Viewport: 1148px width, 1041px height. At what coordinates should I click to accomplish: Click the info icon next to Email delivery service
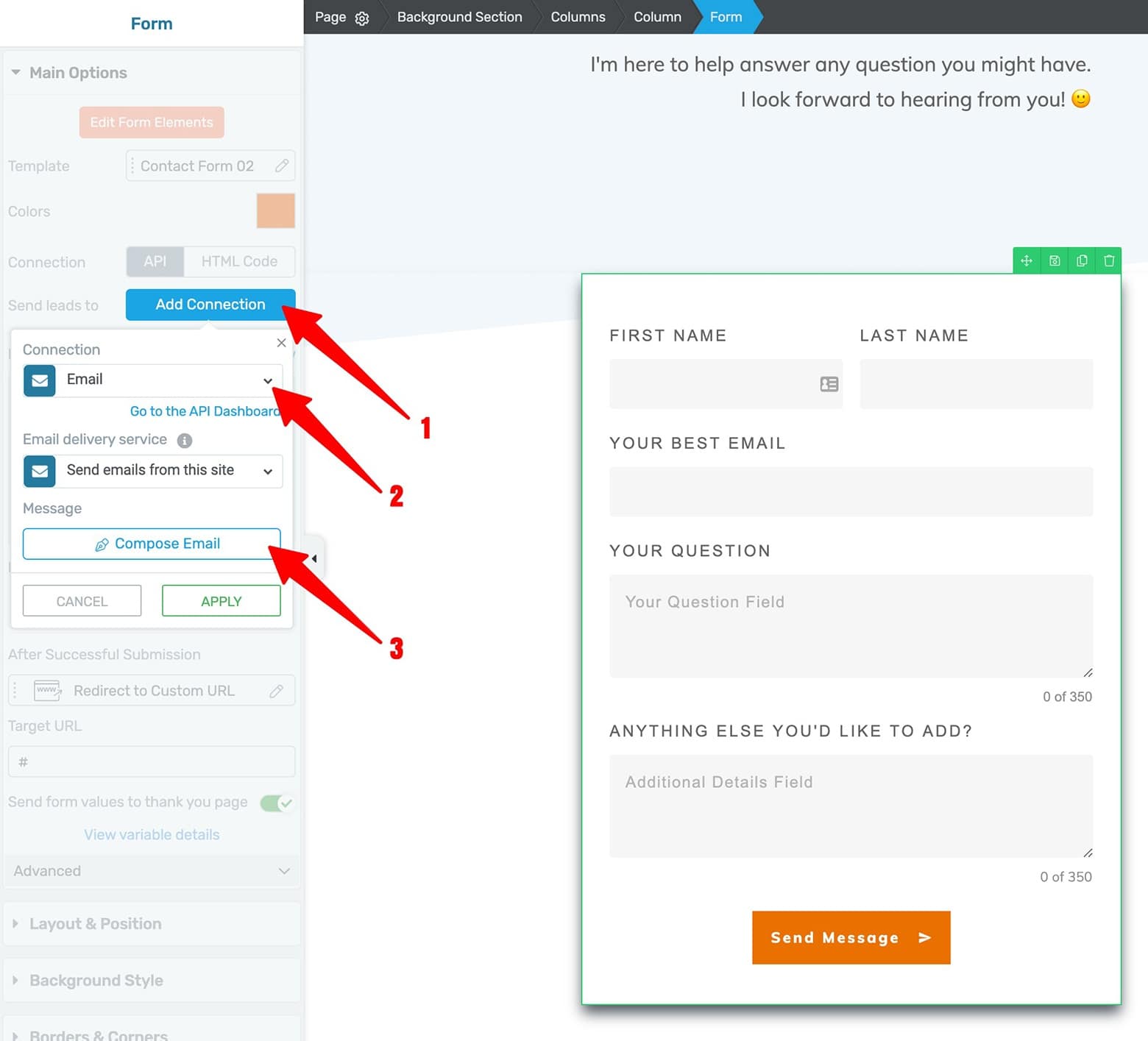(x=185, y=440)
